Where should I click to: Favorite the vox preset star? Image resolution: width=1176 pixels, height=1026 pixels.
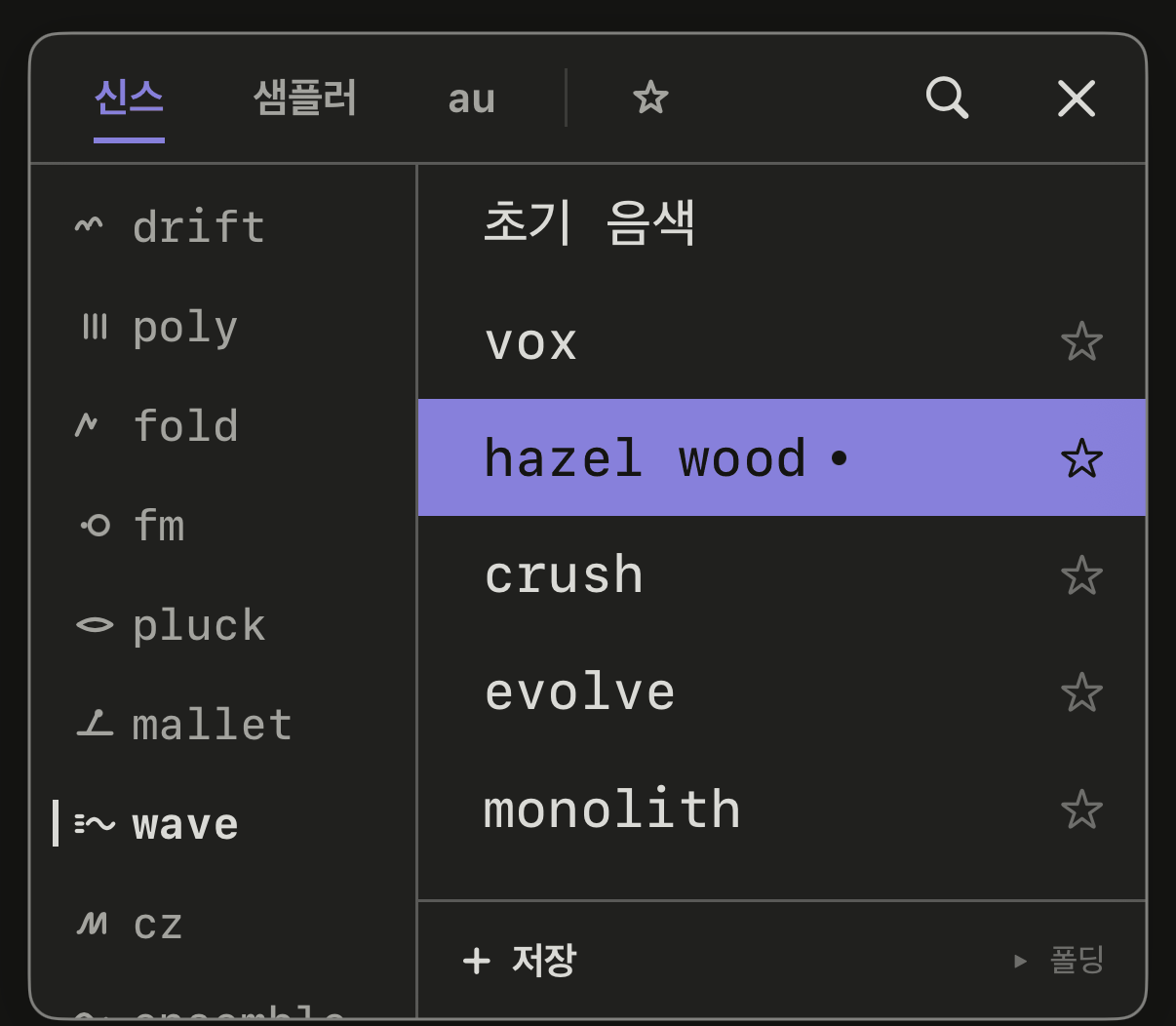coord(1081,341)
